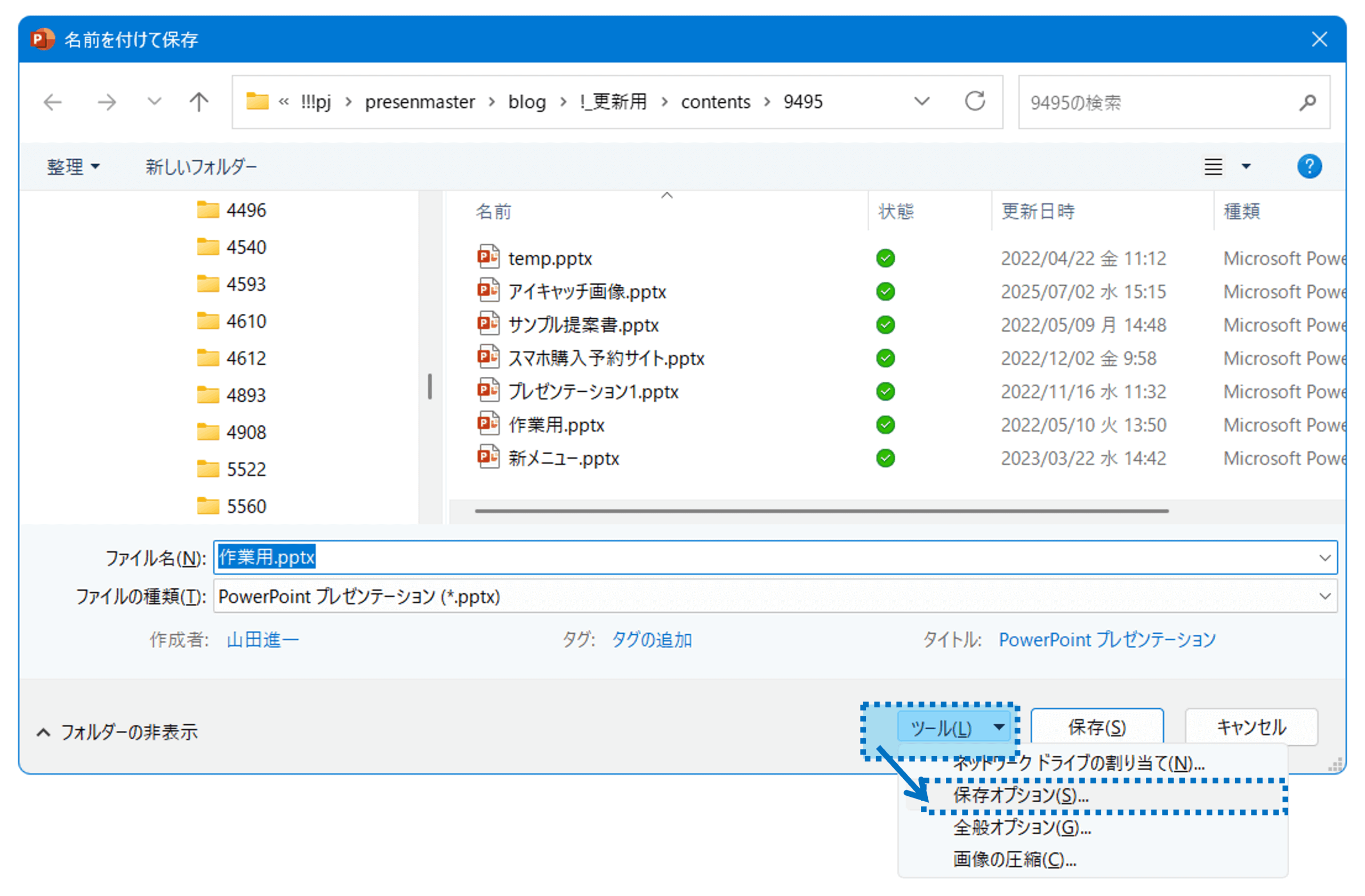The height and width of the screenshot is (896, 1365).
Task: Choose 保存オプション from the tools menu
Action: [x=1021, y=795]
